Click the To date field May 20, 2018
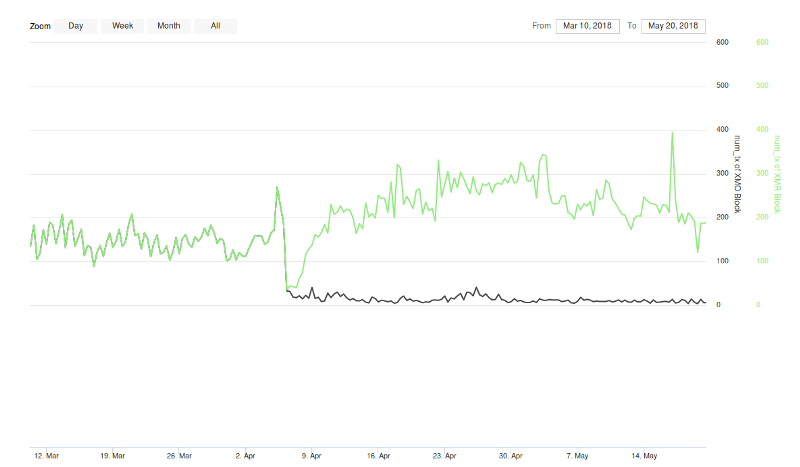The height and width of the screenshot is (467, 800). pyautogui.click(x=673, y=26)
